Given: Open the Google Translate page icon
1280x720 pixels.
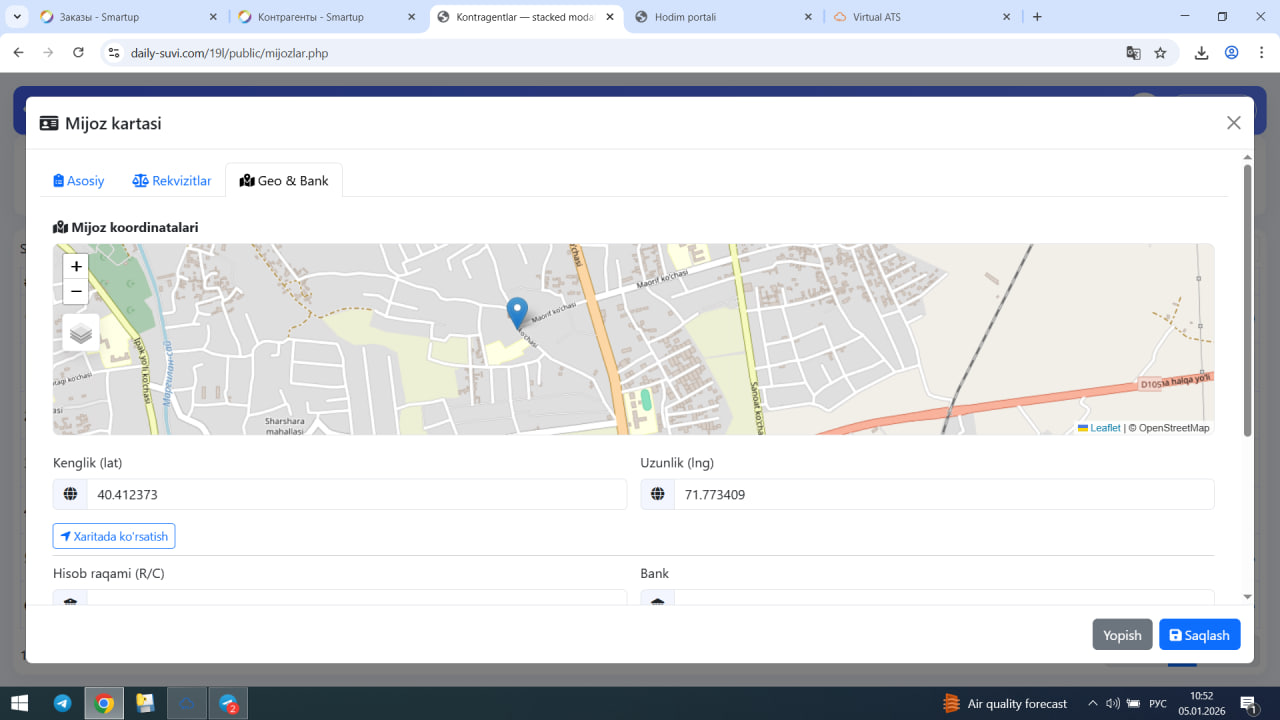Looking at the screenshot, I should coord(1133,53).
